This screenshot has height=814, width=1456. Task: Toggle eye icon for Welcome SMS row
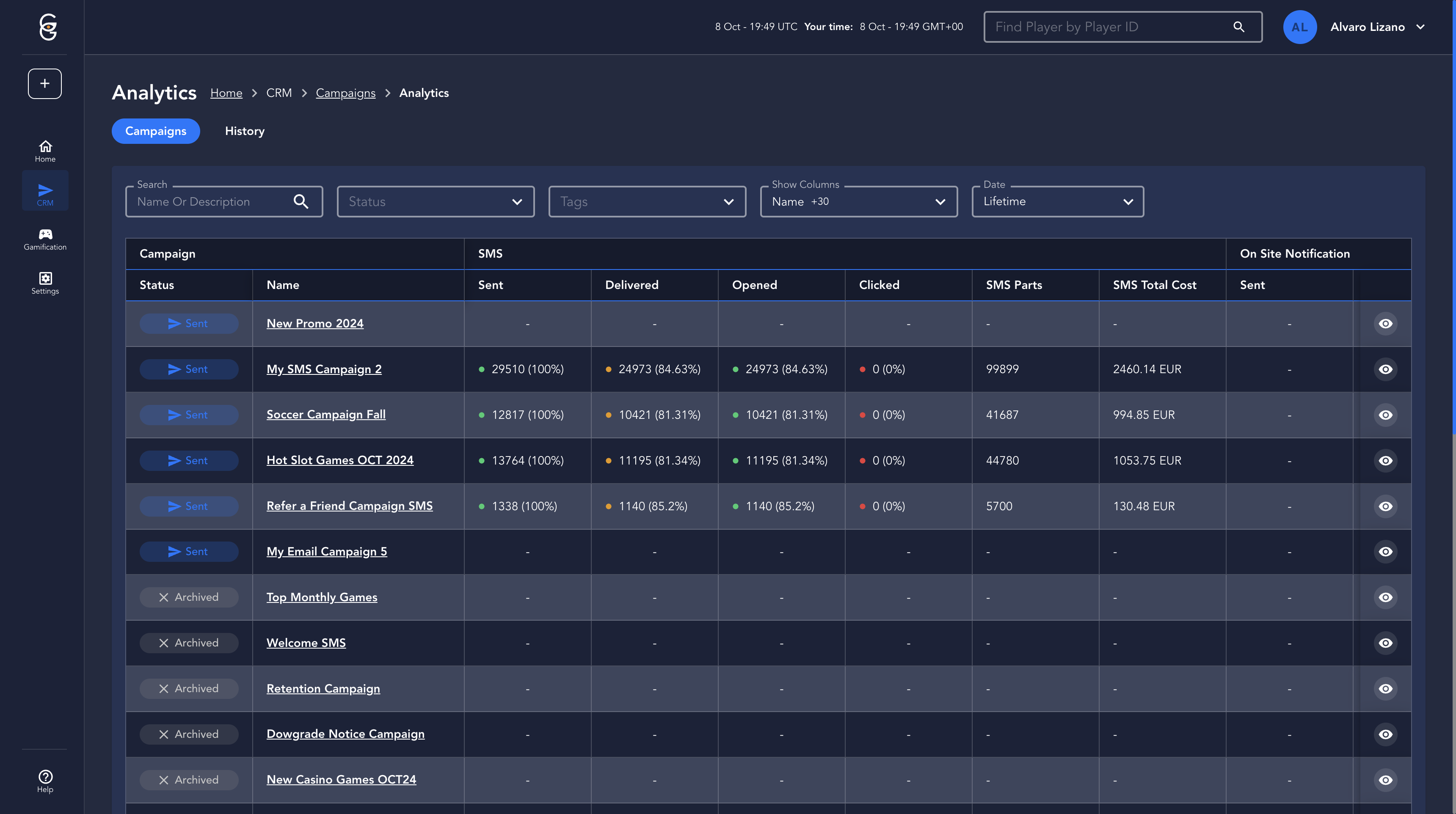(x=1385, y=643)
